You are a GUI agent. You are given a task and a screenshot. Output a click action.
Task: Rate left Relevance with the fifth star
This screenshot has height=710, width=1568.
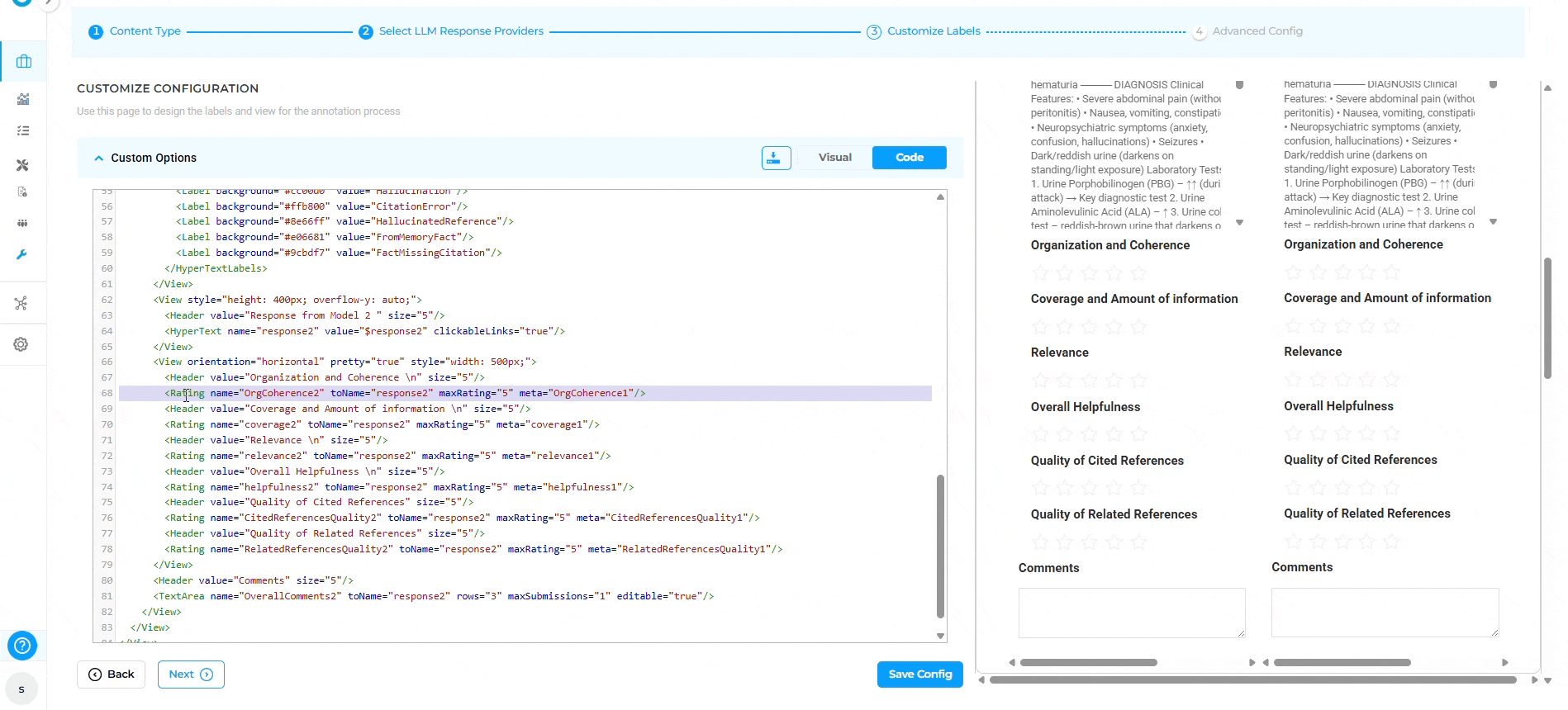(1138, 381)
